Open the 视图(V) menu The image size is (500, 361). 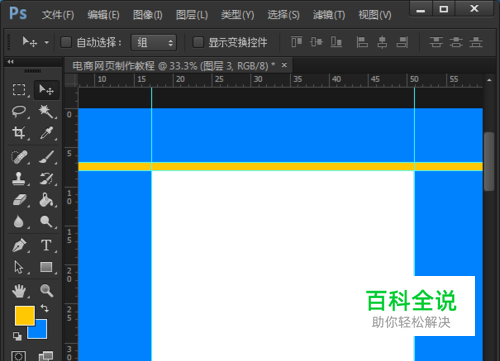375,15
